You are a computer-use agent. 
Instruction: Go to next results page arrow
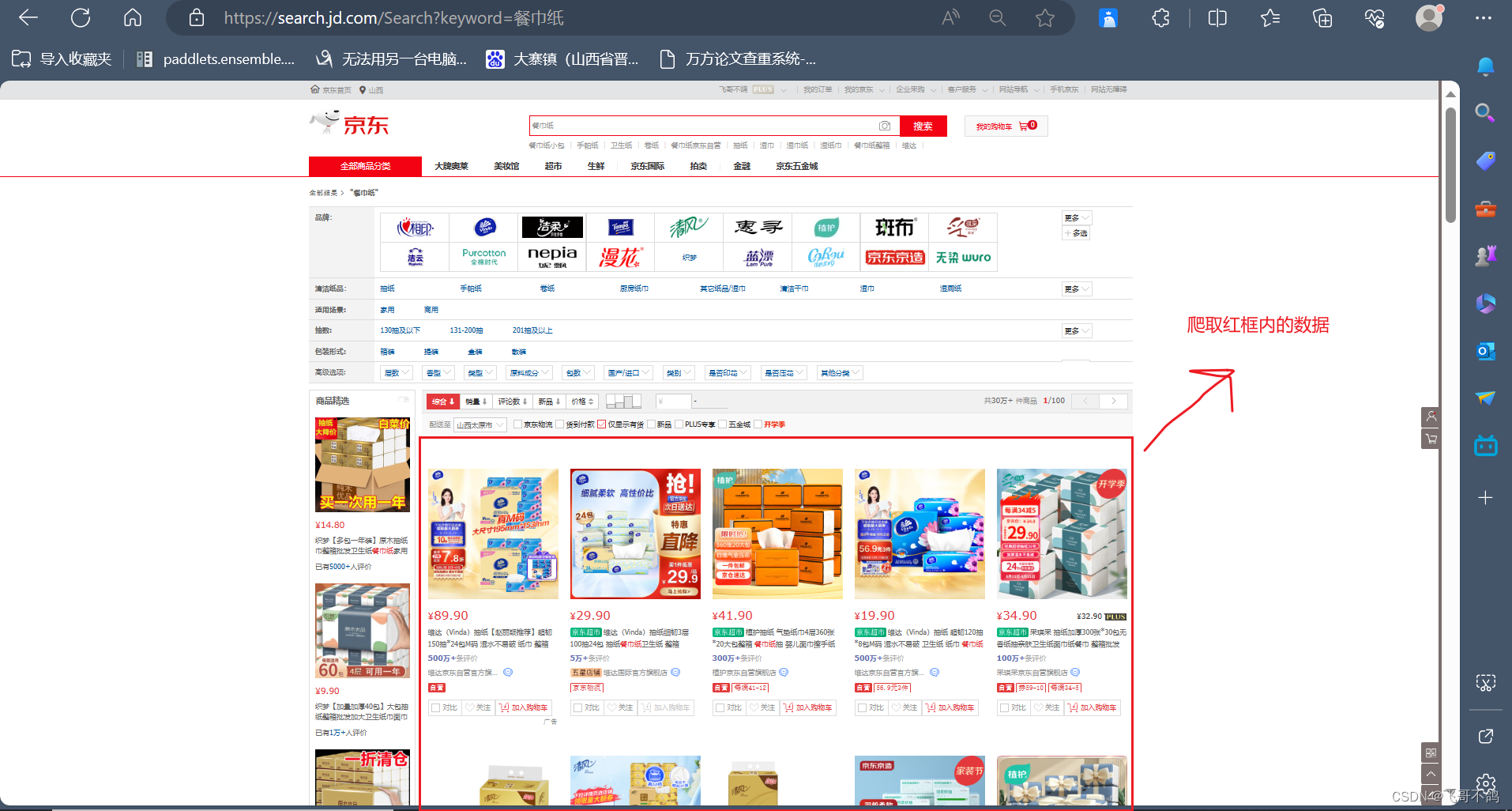pos(1114,401)
